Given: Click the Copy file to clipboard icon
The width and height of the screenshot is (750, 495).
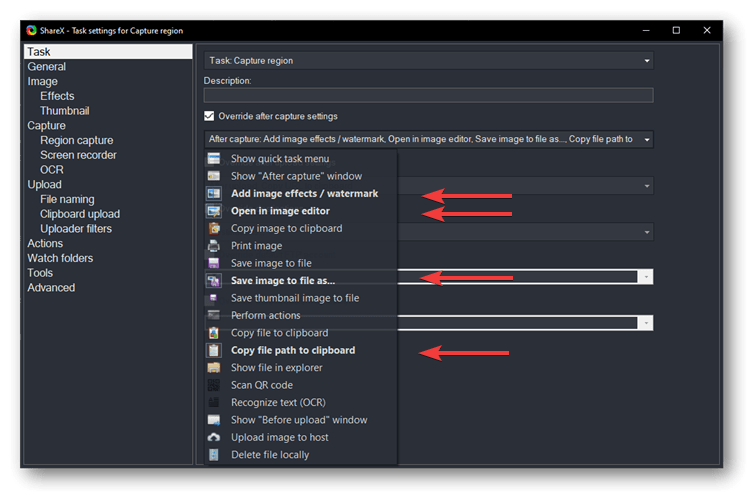Looking at the screenshot, I should [214, 333].
